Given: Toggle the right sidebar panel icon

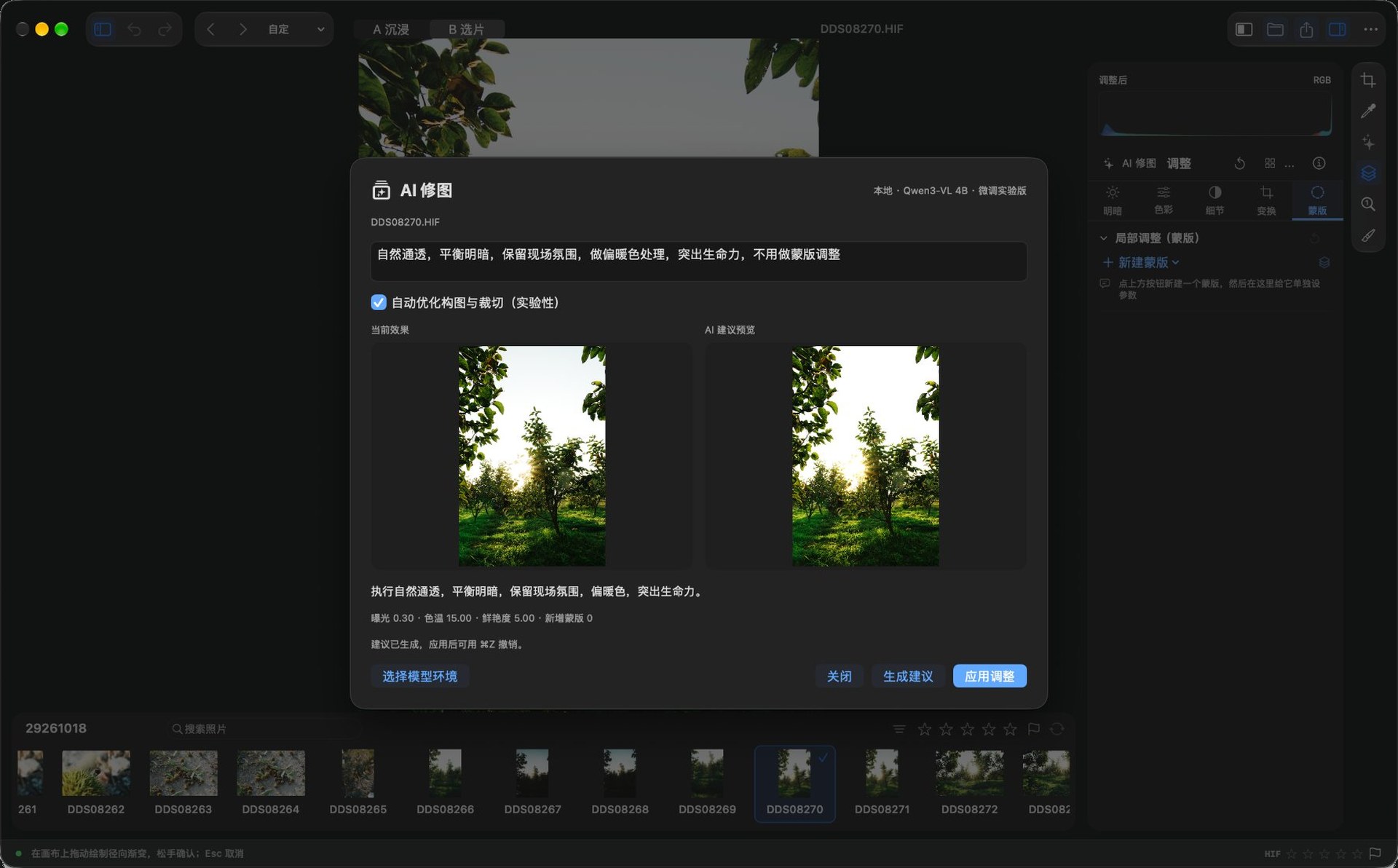Looking at the screenshot, I should (x=1338, y=29).
